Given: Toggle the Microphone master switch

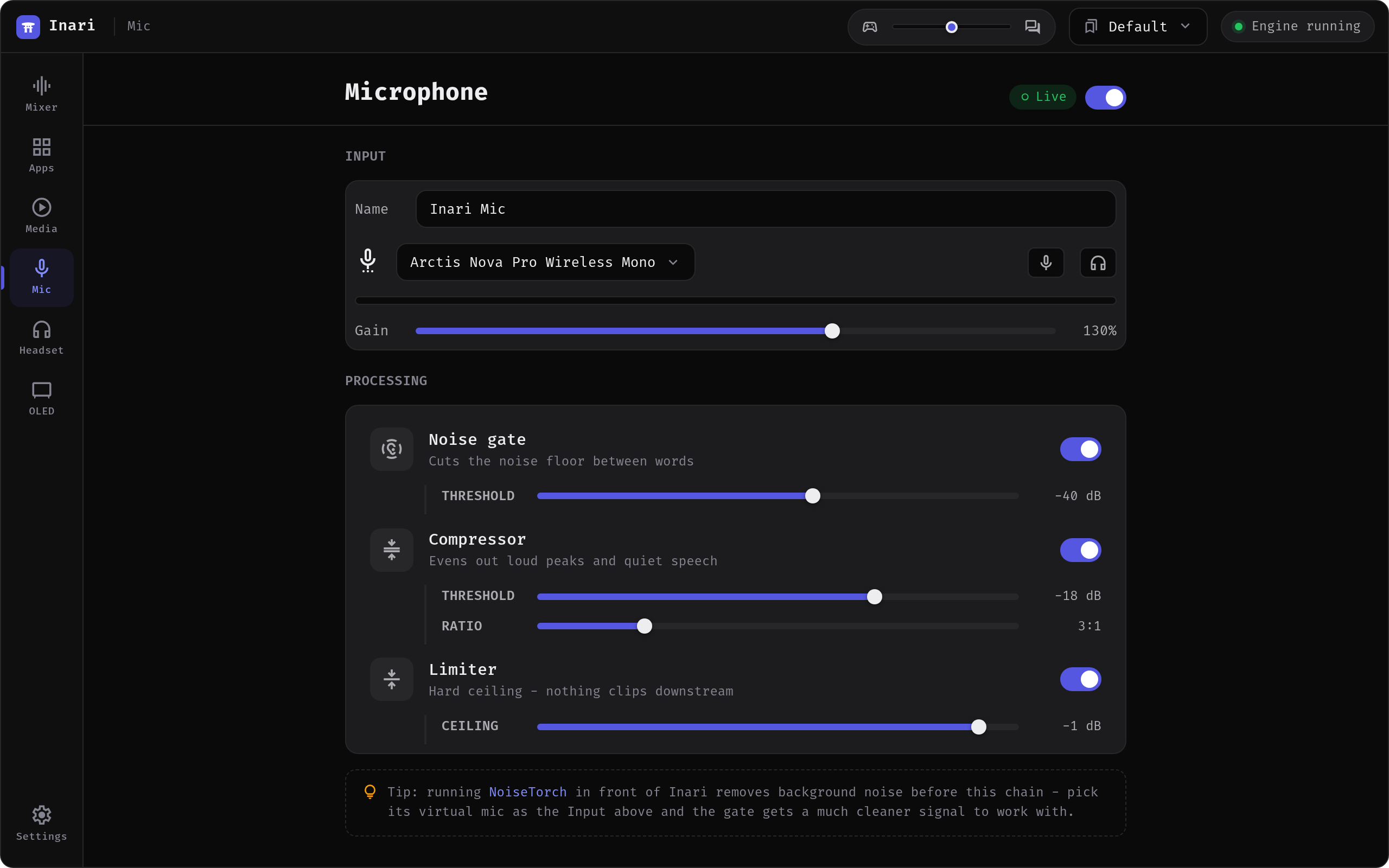Looking at the screenshot, I should 1105,98.
